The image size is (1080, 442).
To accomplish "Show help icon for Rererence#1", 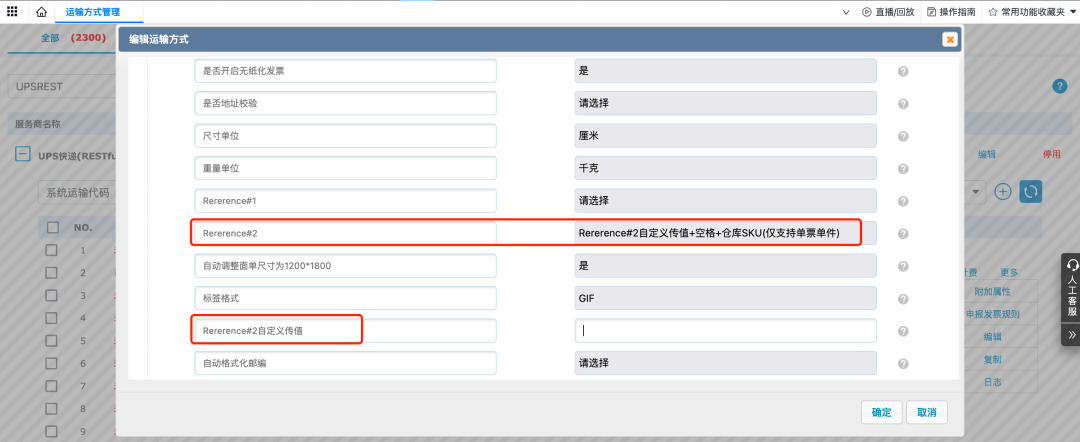I will point(903,201).
